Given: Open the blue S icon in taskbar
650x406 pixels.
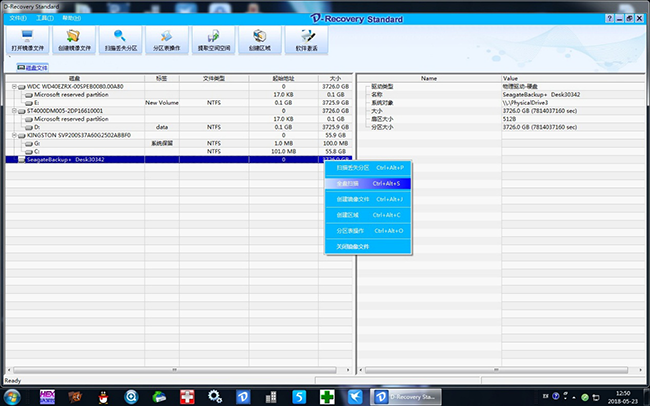Looking at the screenshot, I should click(x=298, y=397).
